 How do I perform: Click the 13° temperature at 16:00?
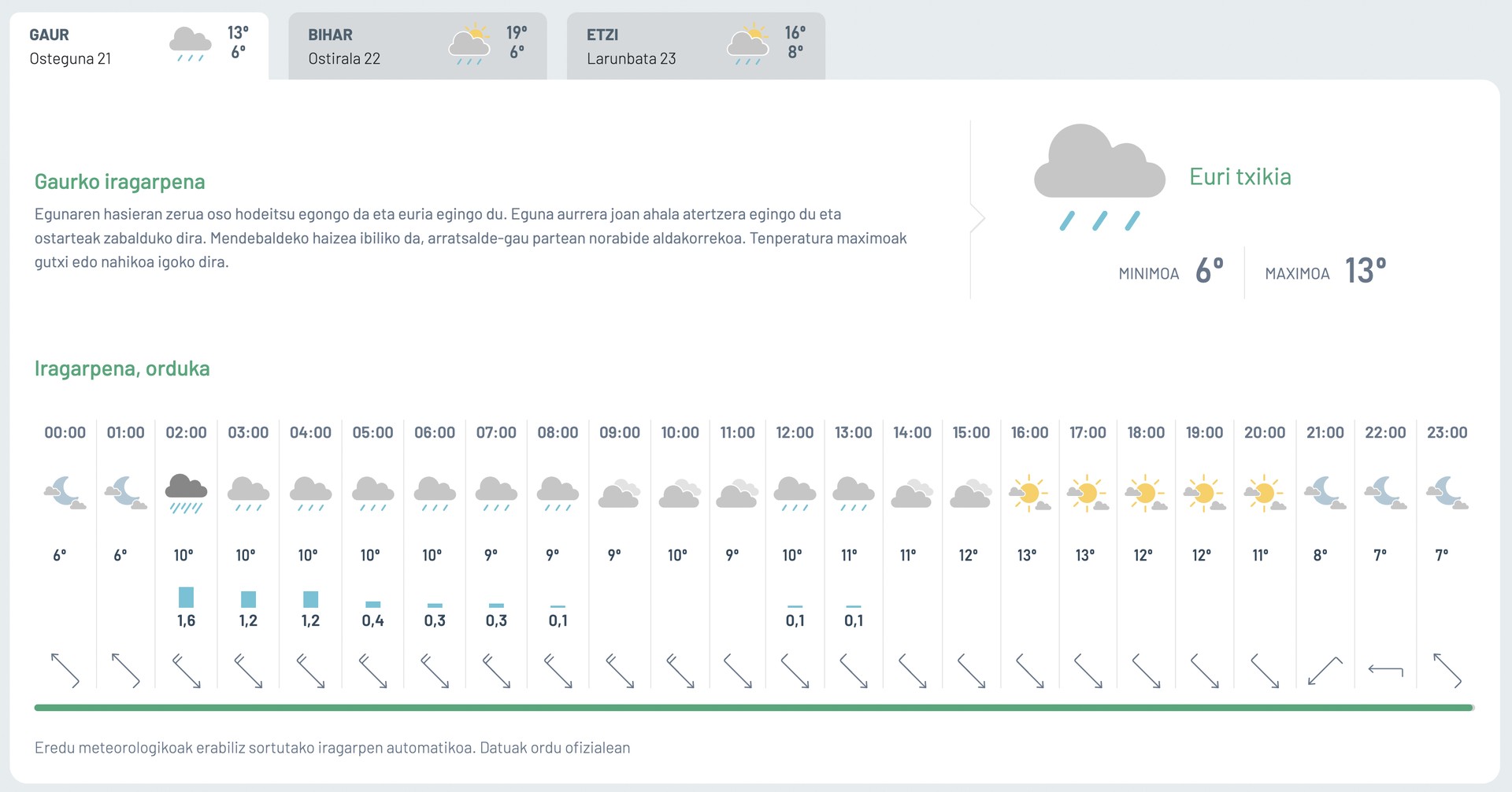click(x=1027, y=555)
